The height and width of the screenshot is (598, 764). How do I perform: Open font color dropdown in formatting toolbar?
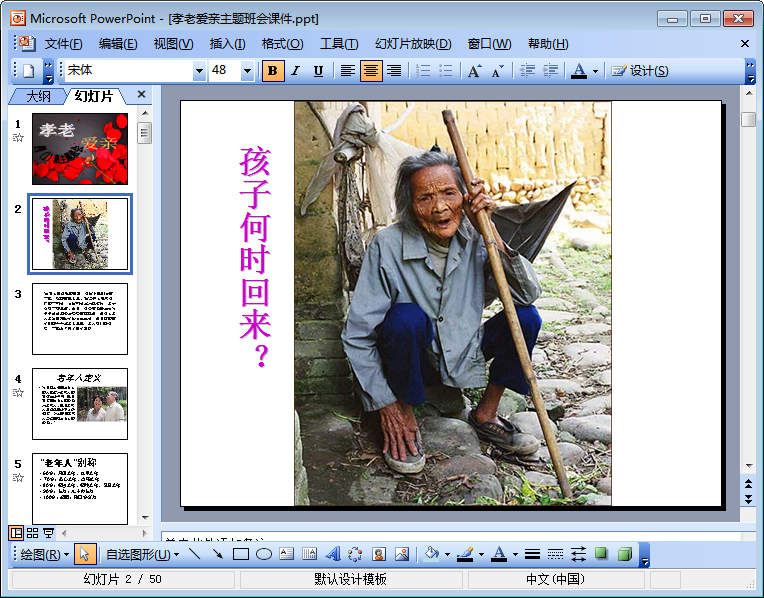tap(595, 71)
